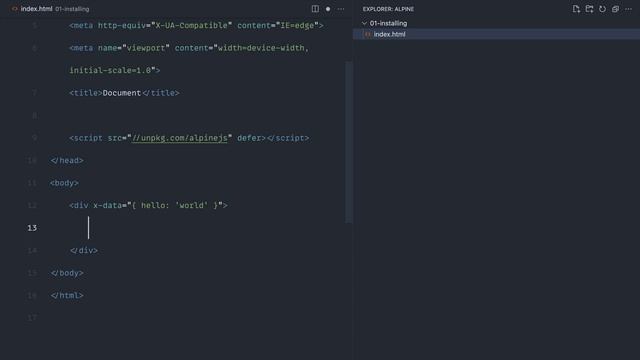
Task: Click the closing </div> tag
Action: (x=84, y=250)
